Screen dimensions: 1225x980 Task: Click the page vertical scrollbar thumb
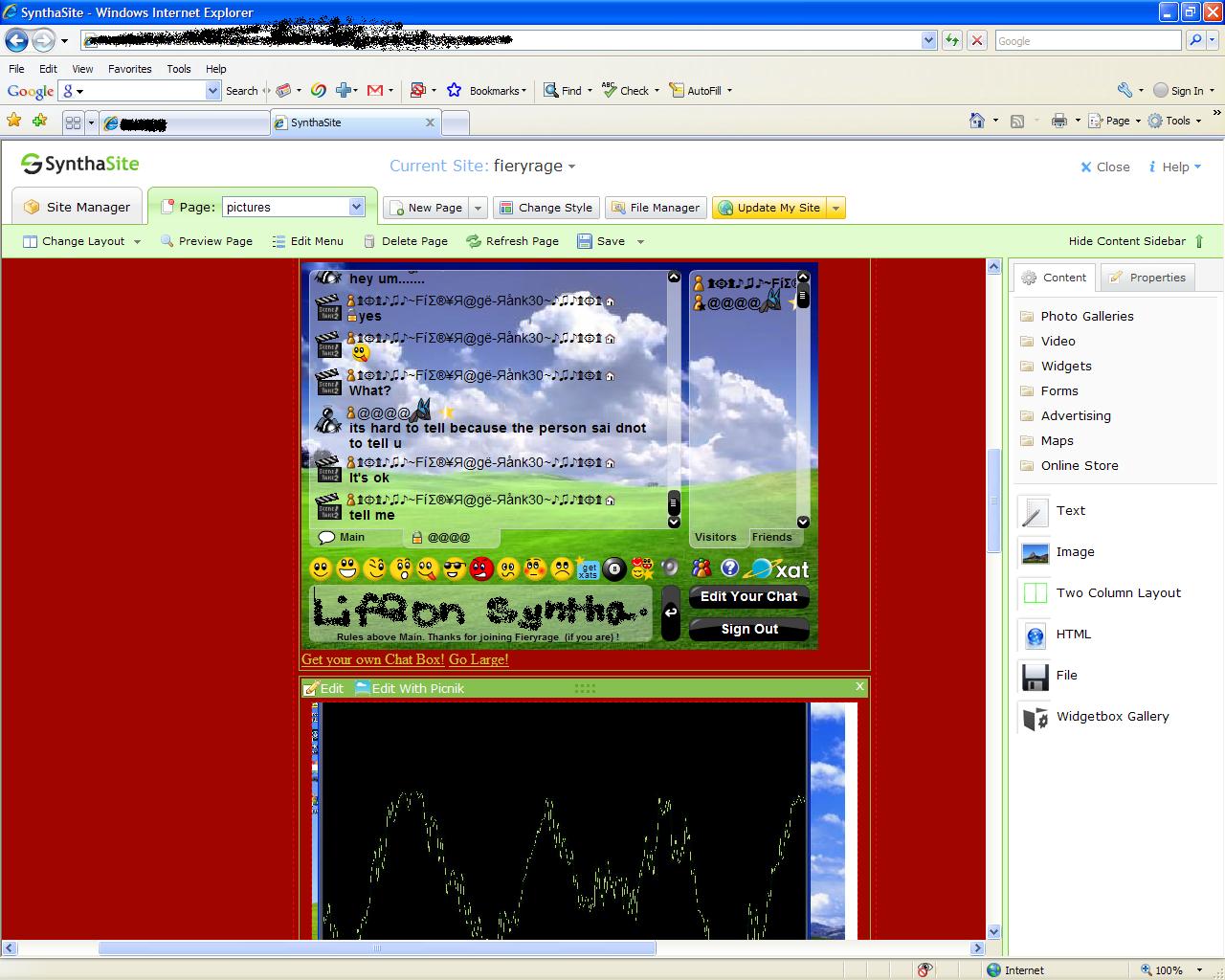pyautogui.click(x=993, y=501)
